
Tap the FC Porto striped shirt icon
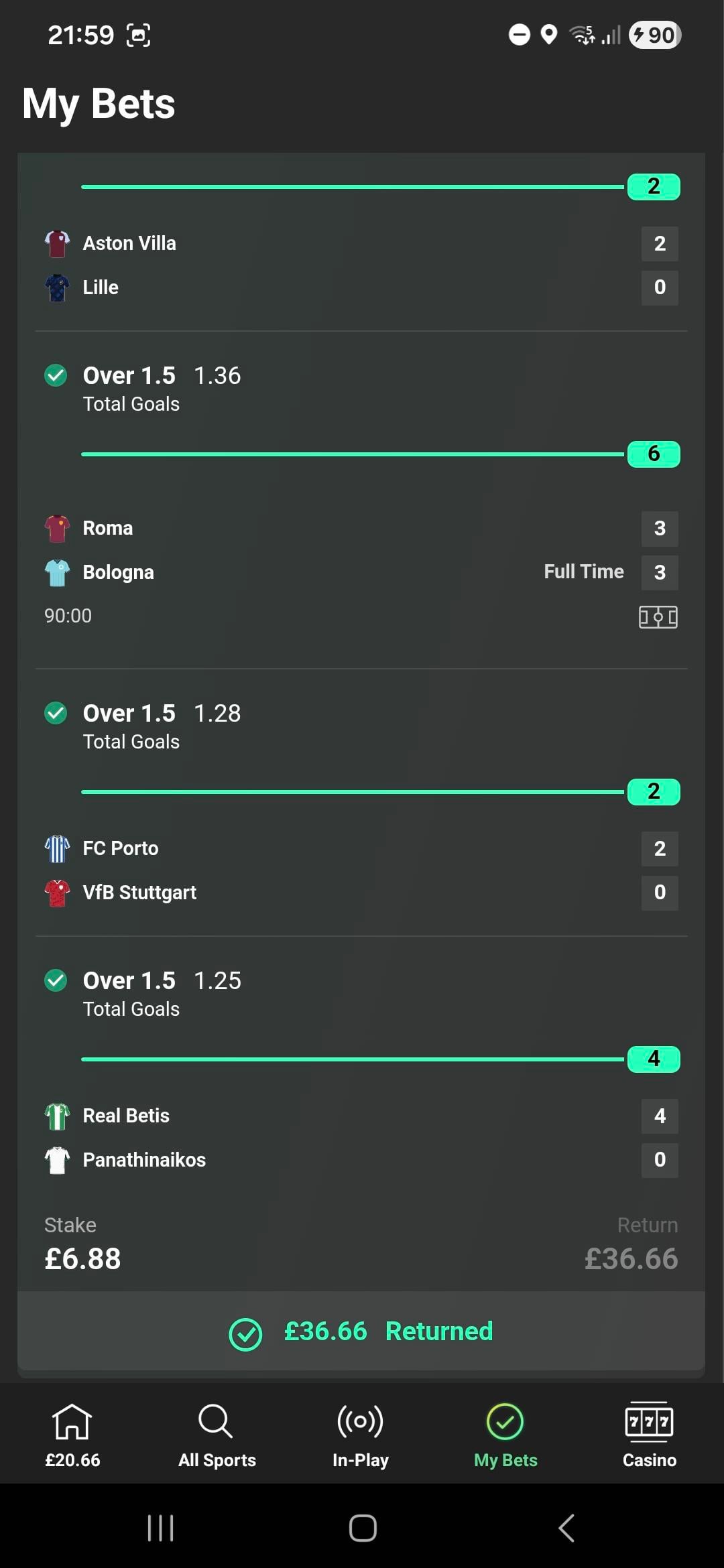pos(57,849)
